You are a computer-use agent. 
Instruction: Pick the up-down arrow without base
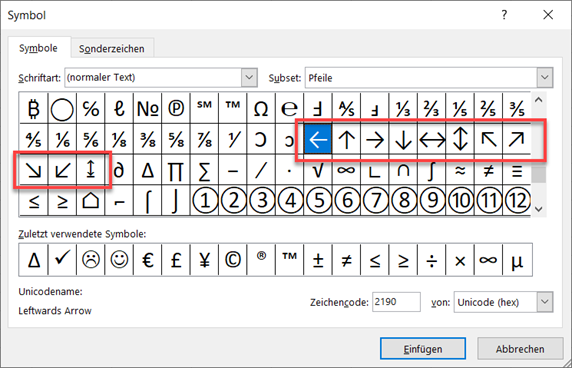point(460,139)
